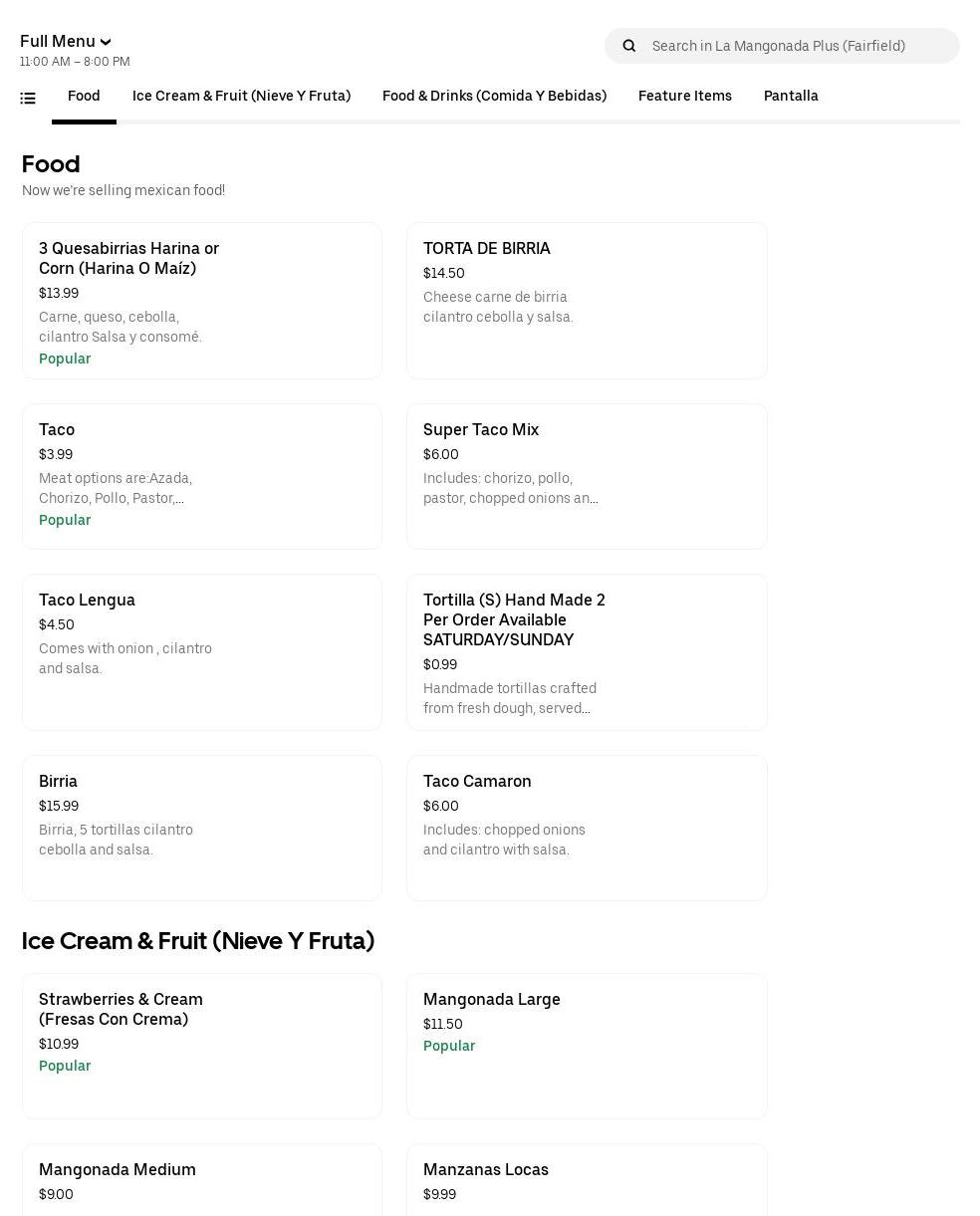Open the Taco Lengua item
The height and width of the screenshot is (1216, 980).
pos(202,652)
